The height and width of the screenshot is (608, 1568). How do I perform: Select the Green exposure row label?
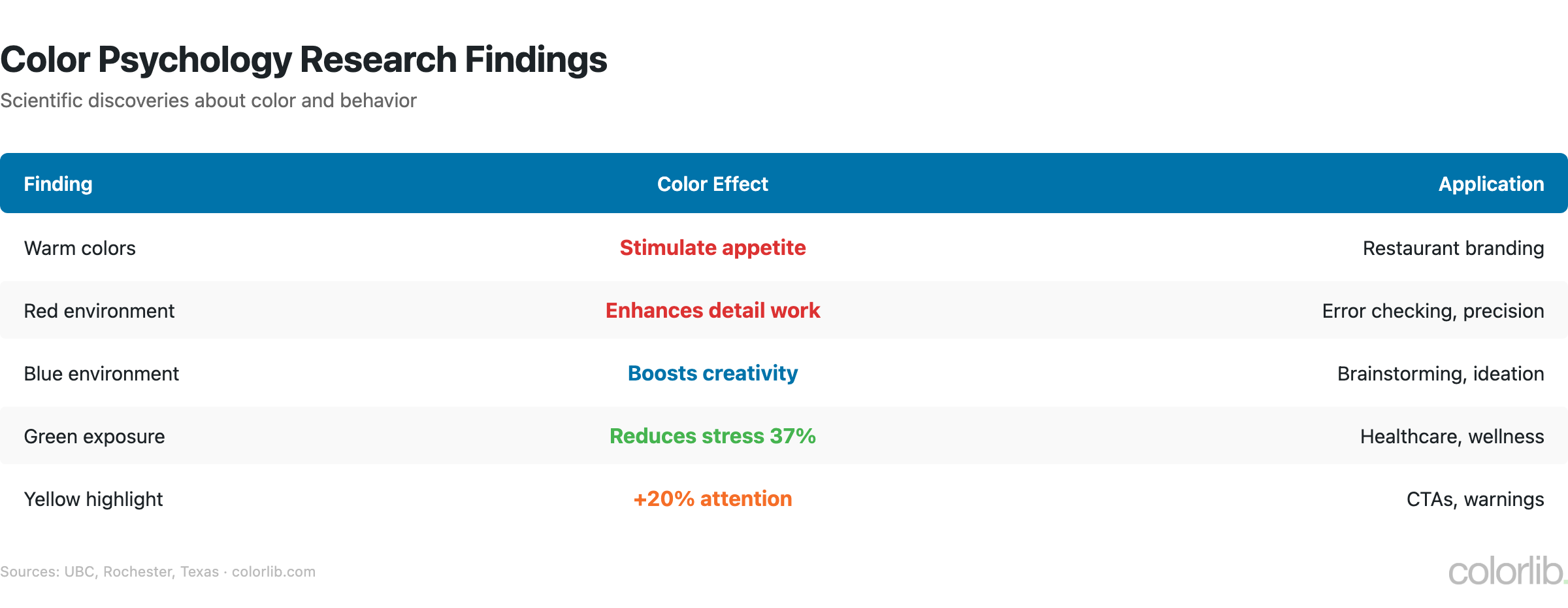click(x=94, y=437)
